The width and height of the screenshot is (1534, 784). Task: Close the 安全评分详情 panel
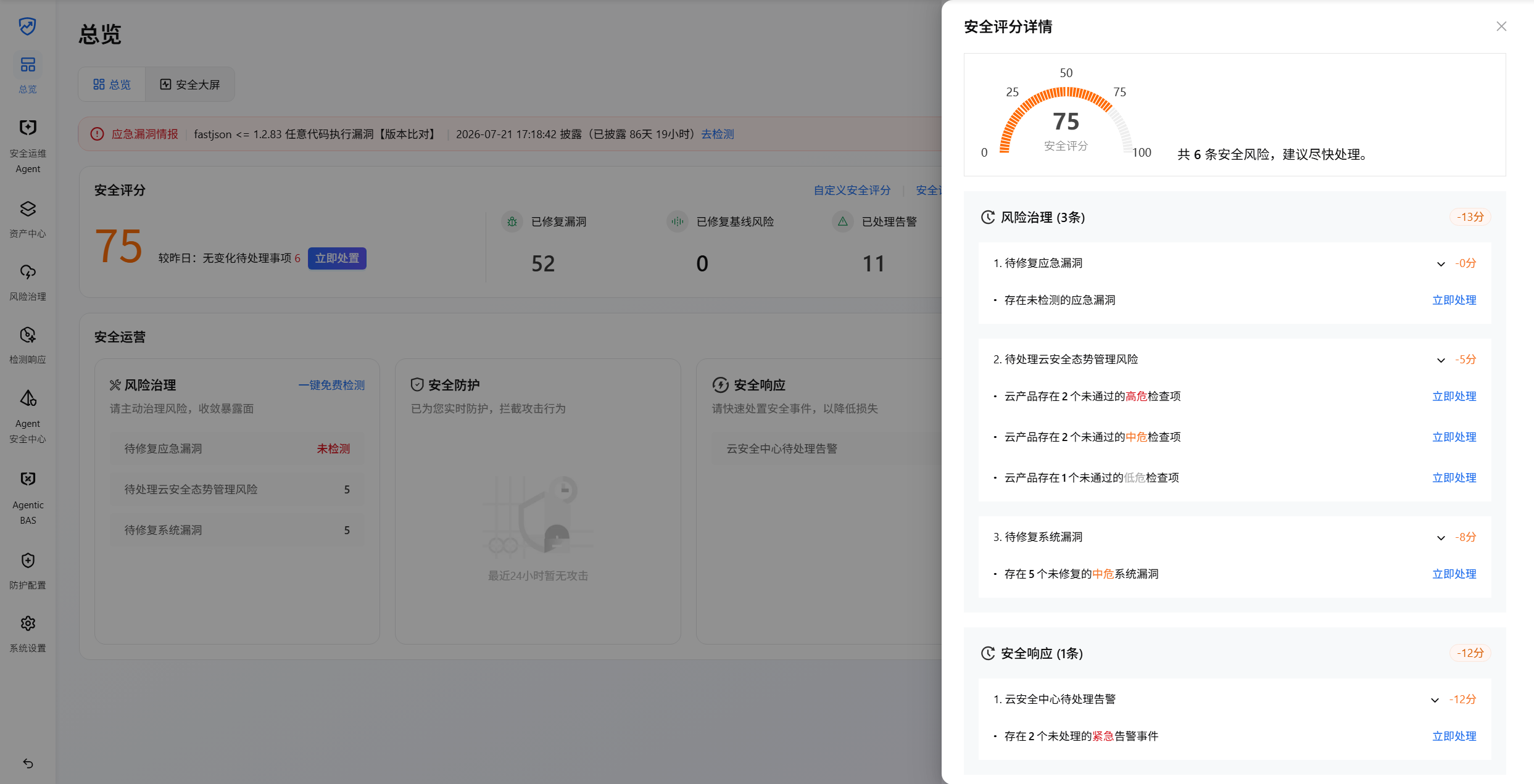tap(1501, 26)
